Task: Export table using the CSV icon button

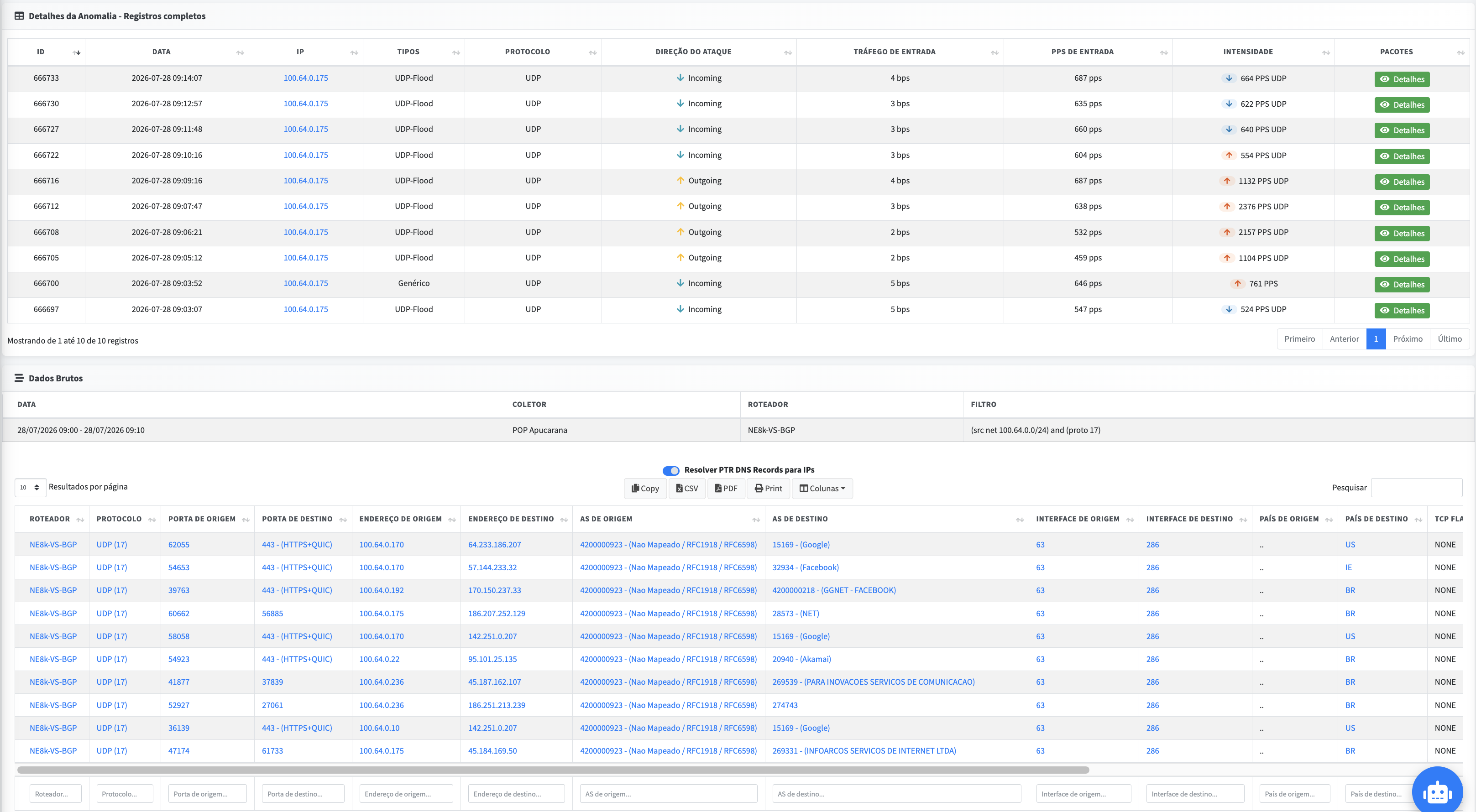Action: 687,489
